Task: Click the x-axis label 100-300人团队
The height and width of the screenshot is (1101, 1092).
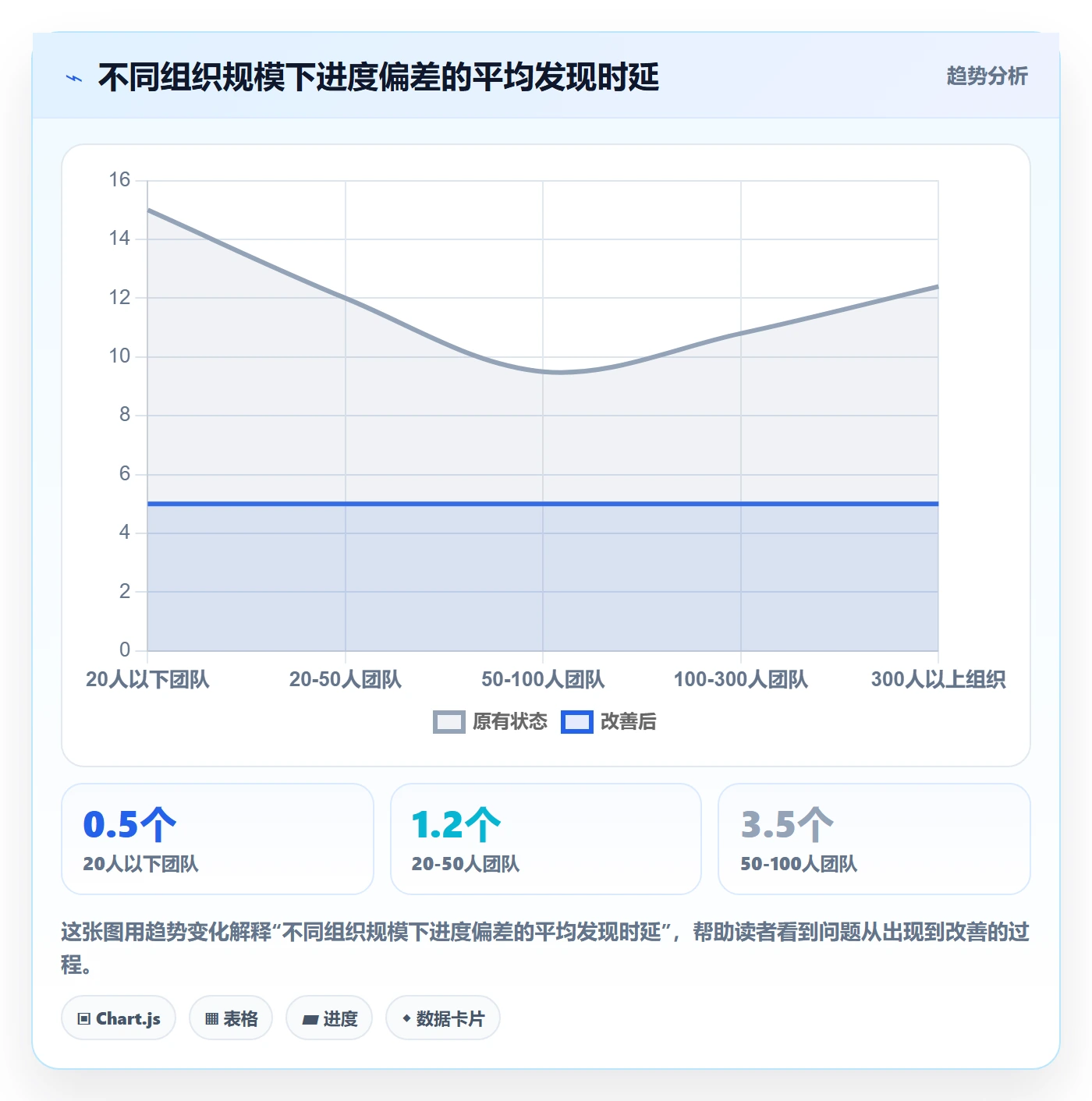Action: click(x=741, y=679)
